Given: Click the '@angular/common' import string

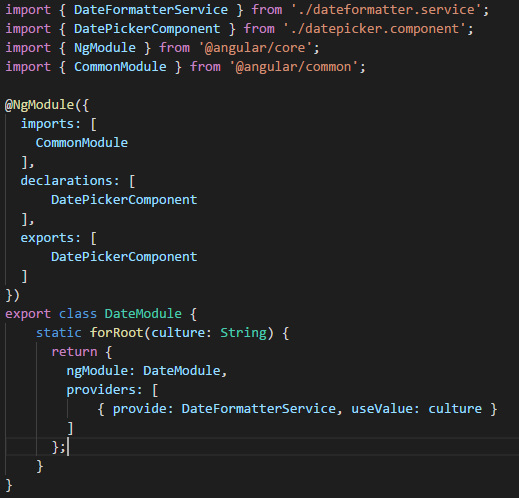Looking at the screenshot, I should point(294,67).
